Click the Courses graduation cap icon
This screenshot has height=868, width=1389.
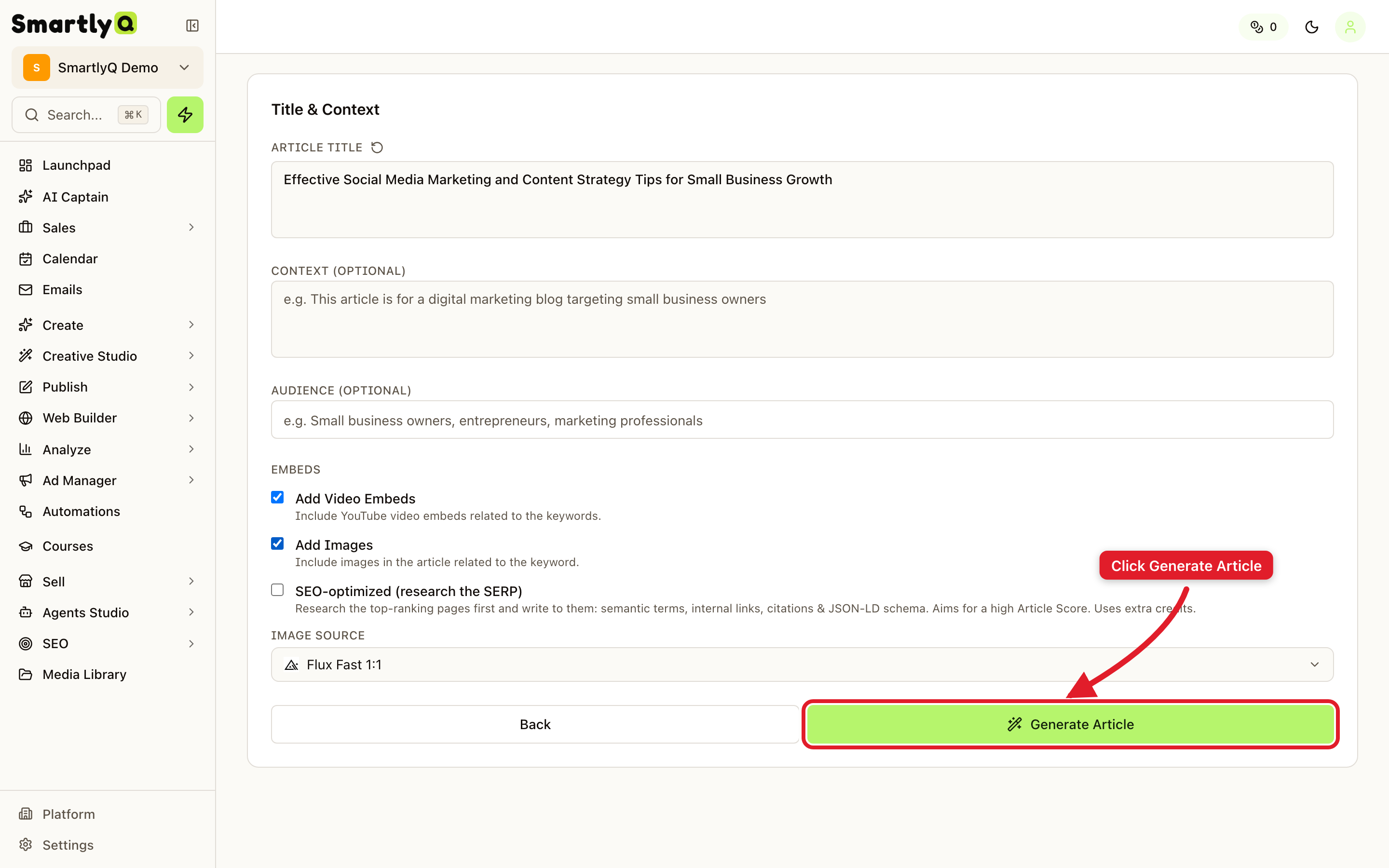[x=25, y=546]
